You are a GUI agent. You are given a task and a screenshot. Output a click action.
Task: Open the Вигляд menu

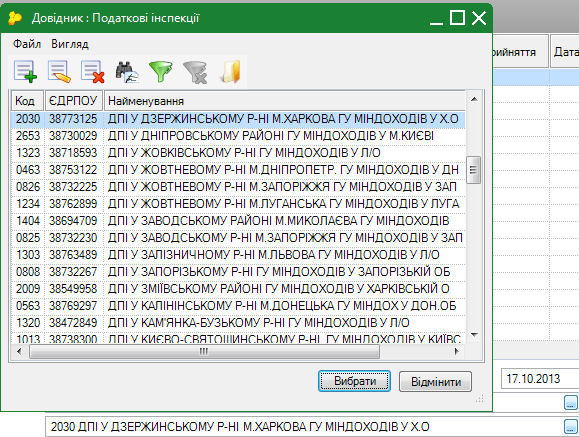70,44
